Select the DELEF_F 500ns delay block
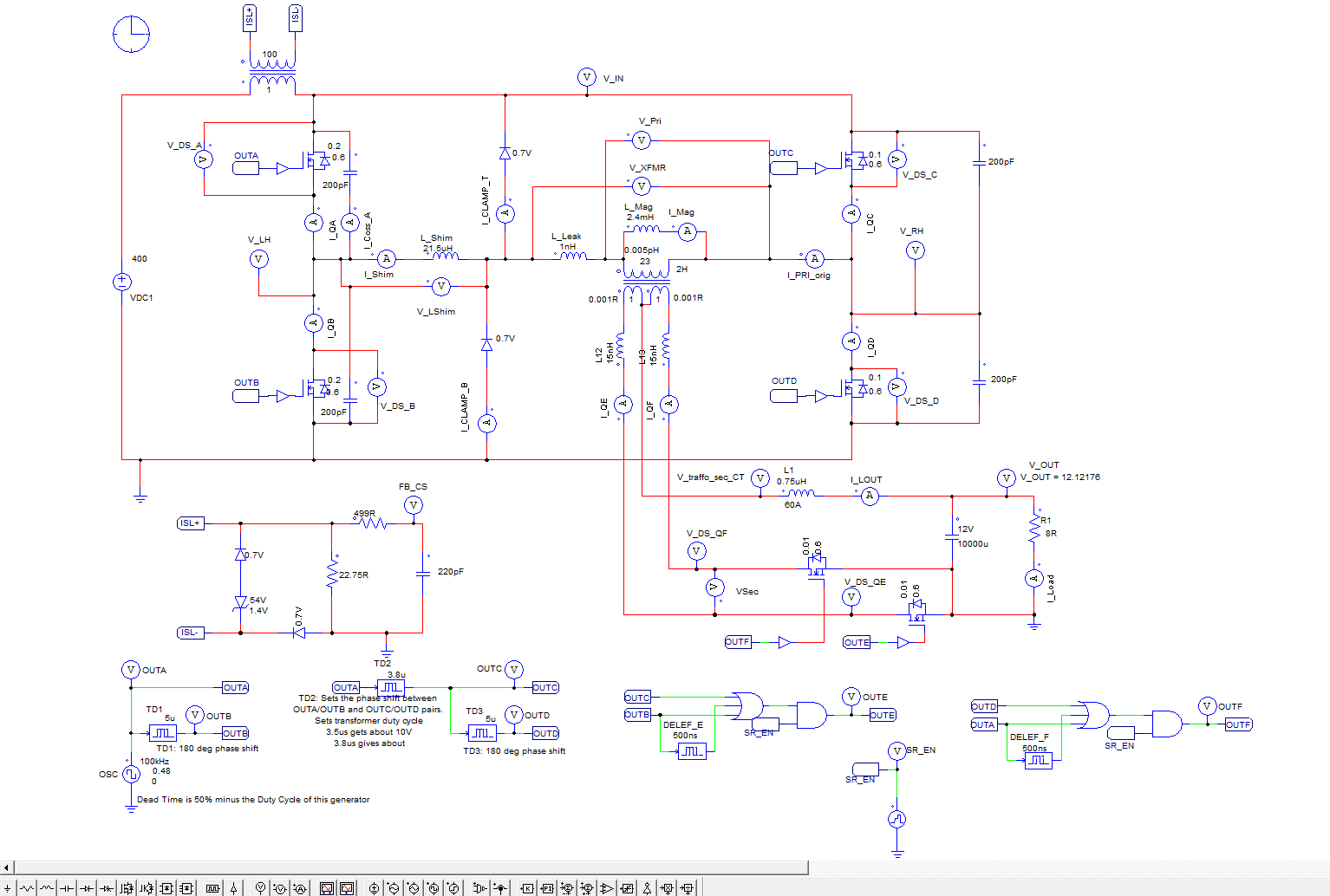 pyautogui.click(x=1038, y=761)
